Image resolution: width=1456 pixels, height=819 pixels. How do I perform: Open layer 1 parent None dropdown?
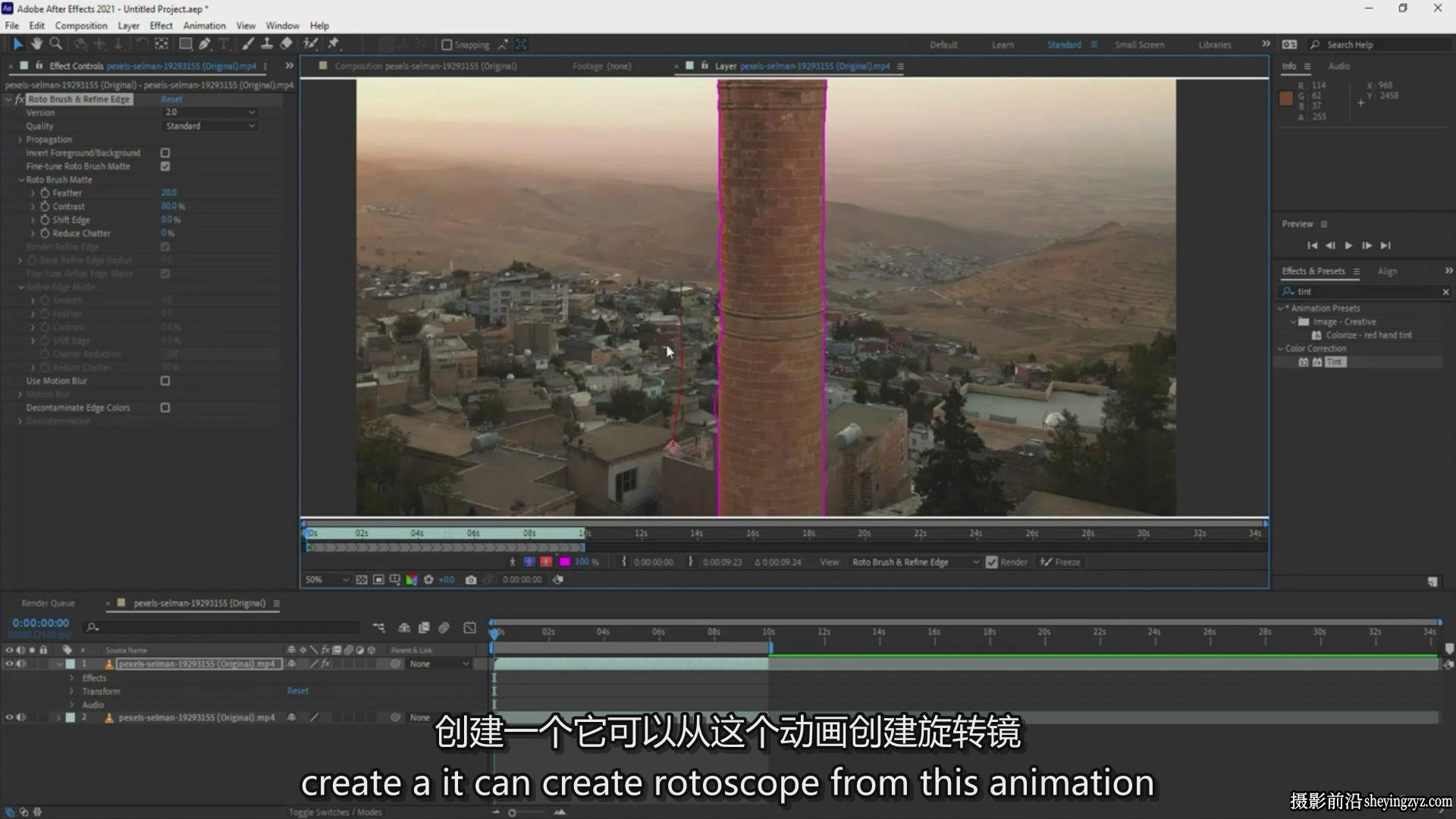pos(439,664)
